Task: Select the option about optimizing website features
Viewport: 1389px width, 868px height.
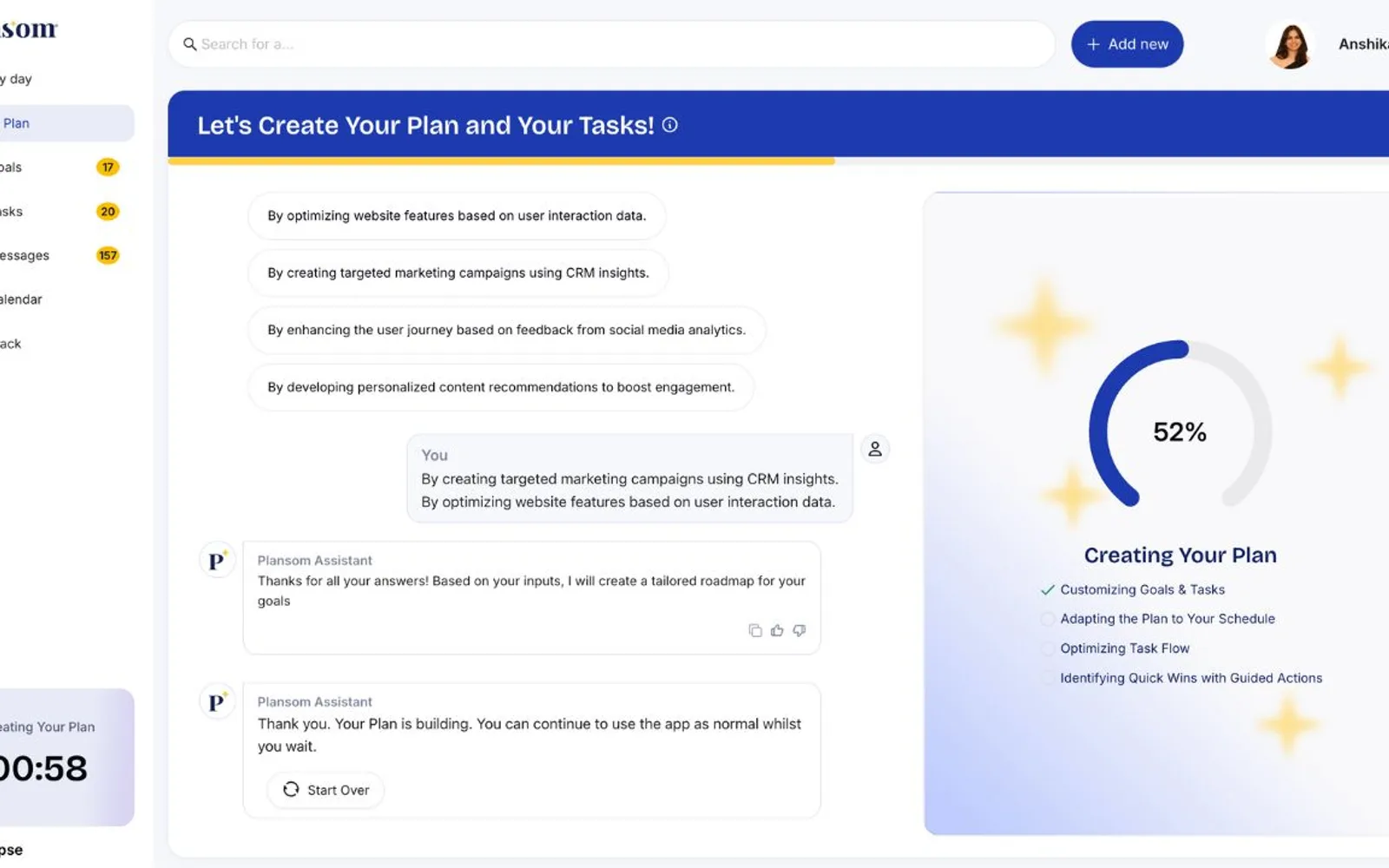Action: coord(457,215)
